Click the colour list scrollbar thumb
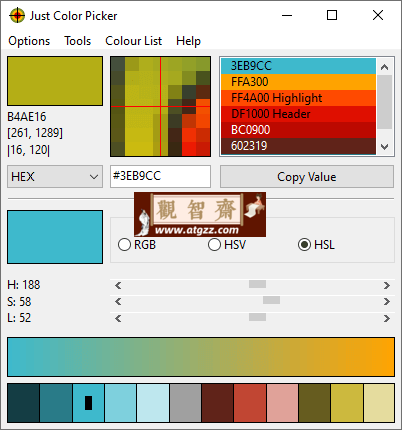 (385, 102)
